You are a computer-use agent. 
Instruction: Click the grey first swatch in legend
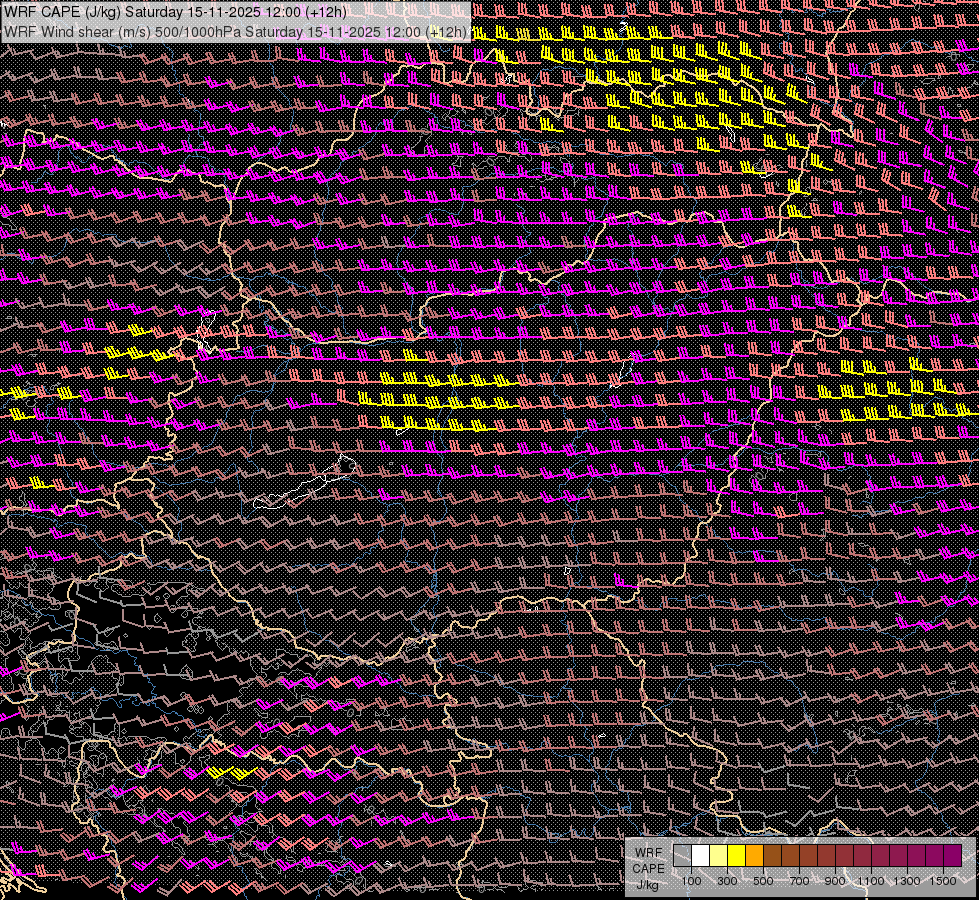[x=682, y=855]
